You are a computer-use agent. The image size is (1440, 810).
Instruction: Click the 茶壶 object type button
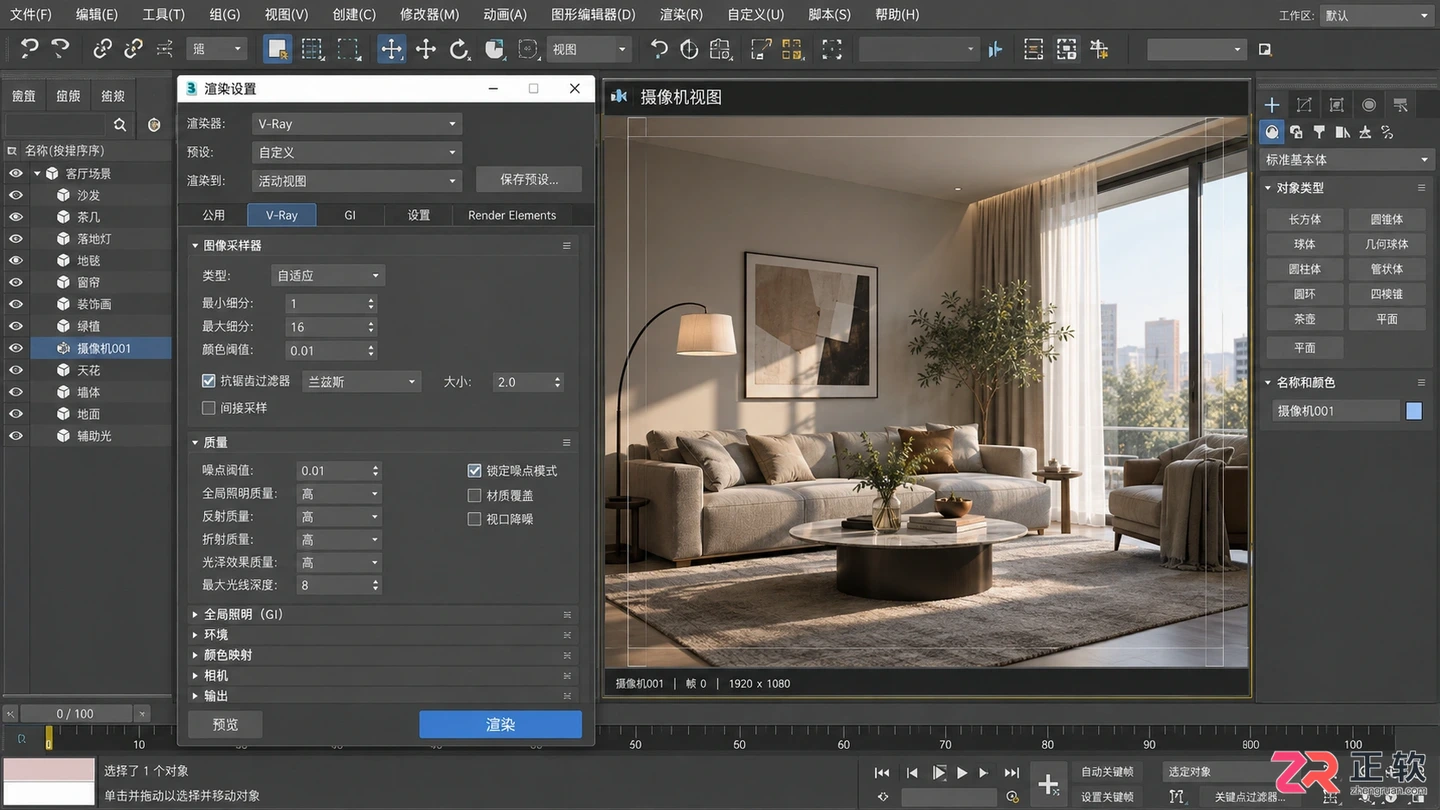coord(1304,319)
